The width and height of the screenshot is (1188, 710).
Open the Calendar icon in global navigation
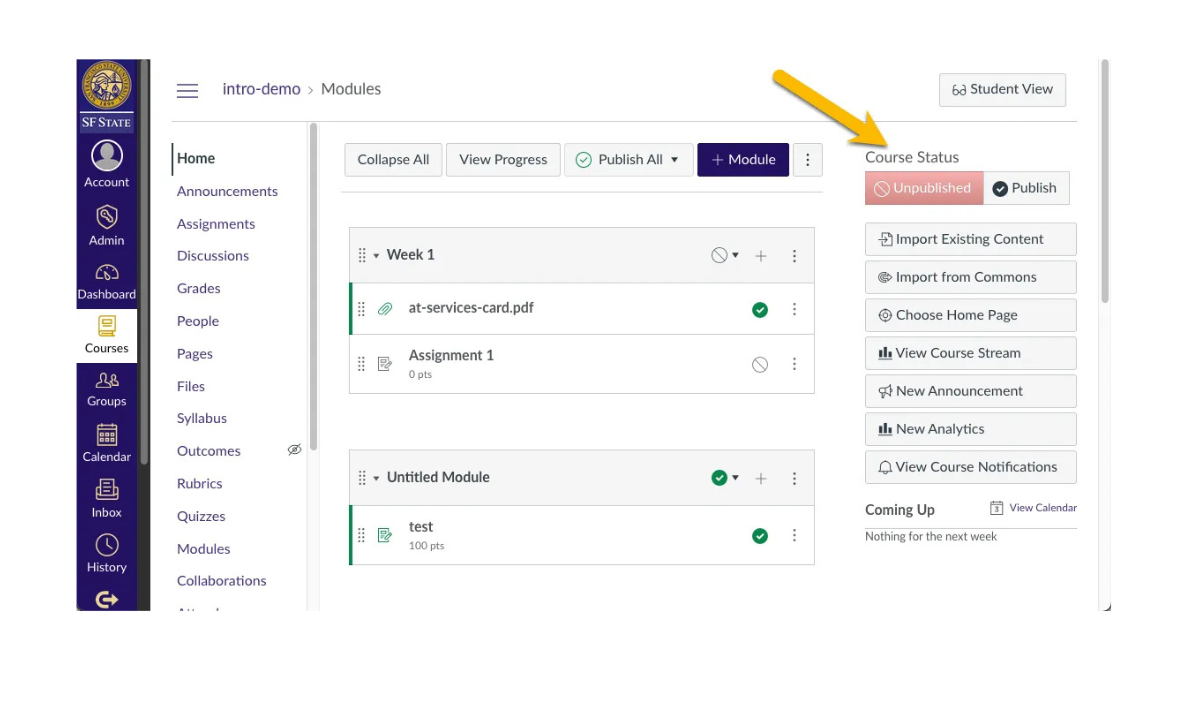[107, 435]
